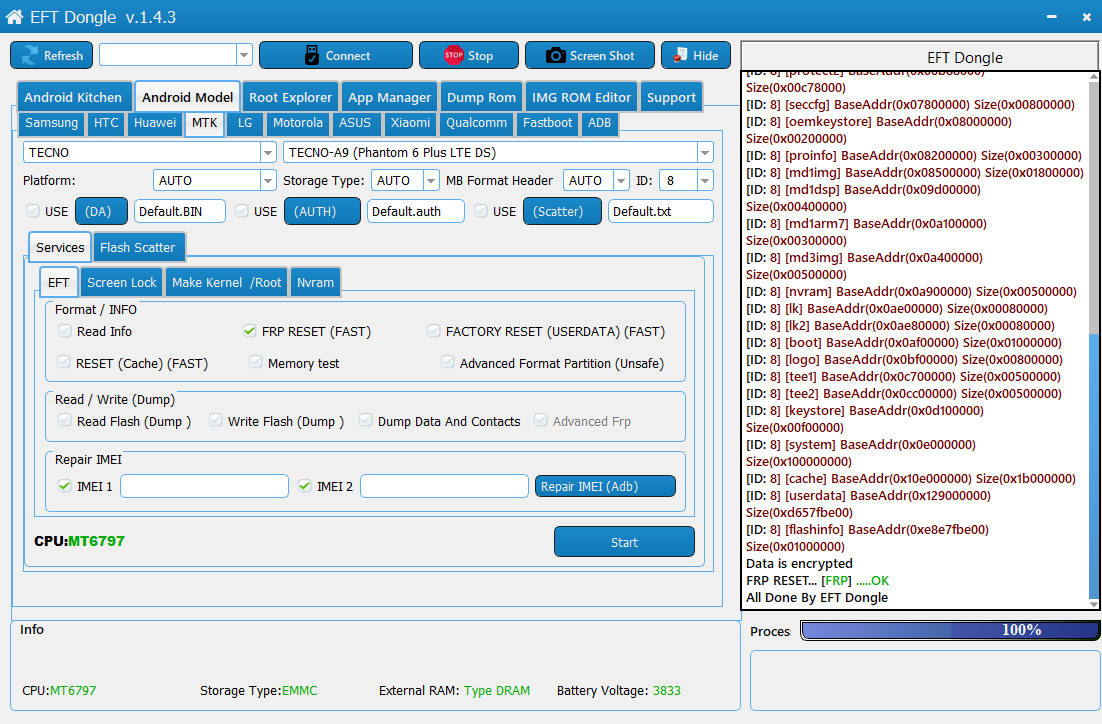Open the Support tab
The width and height of the screenshot is (1102, 724).
coord(671,98)
